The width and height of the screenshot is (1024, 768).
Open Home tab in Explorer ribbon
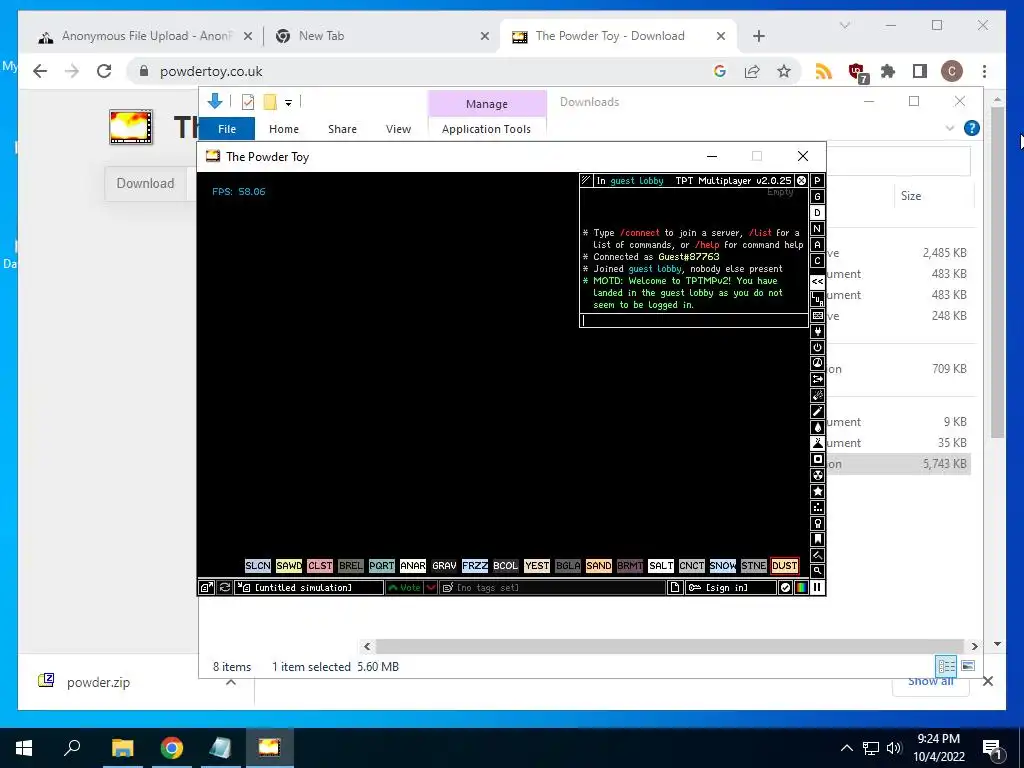click(283, 129)
